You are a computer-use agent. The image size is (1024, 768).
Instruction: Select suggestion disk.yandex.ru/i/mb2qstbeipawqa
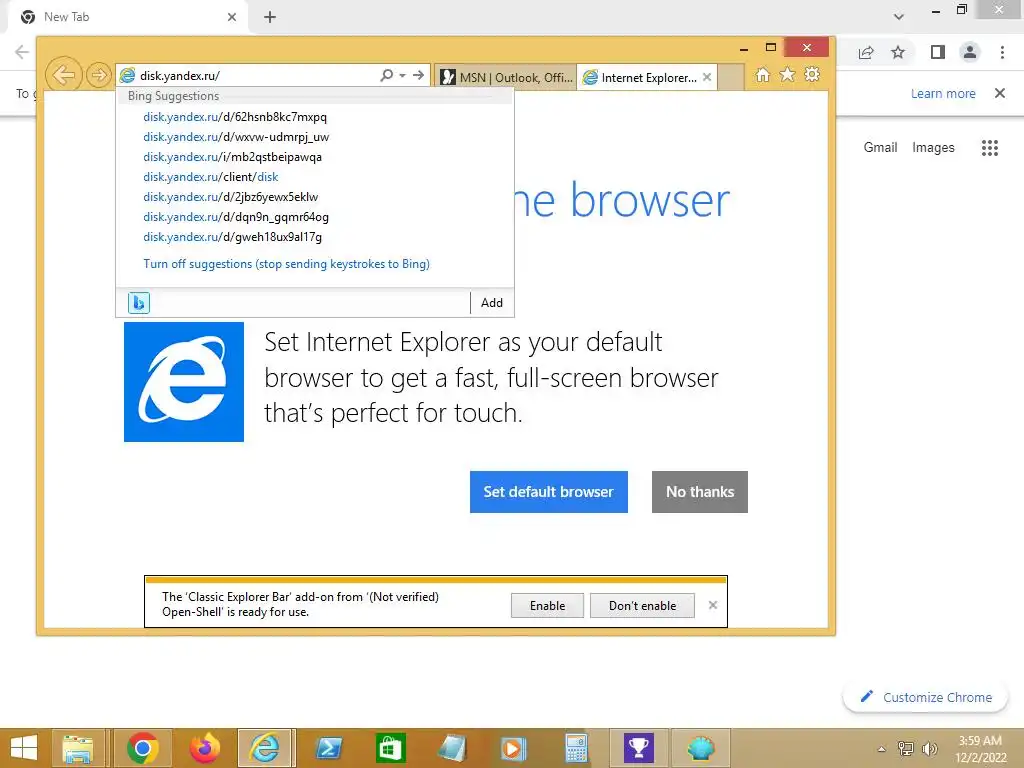232,157
